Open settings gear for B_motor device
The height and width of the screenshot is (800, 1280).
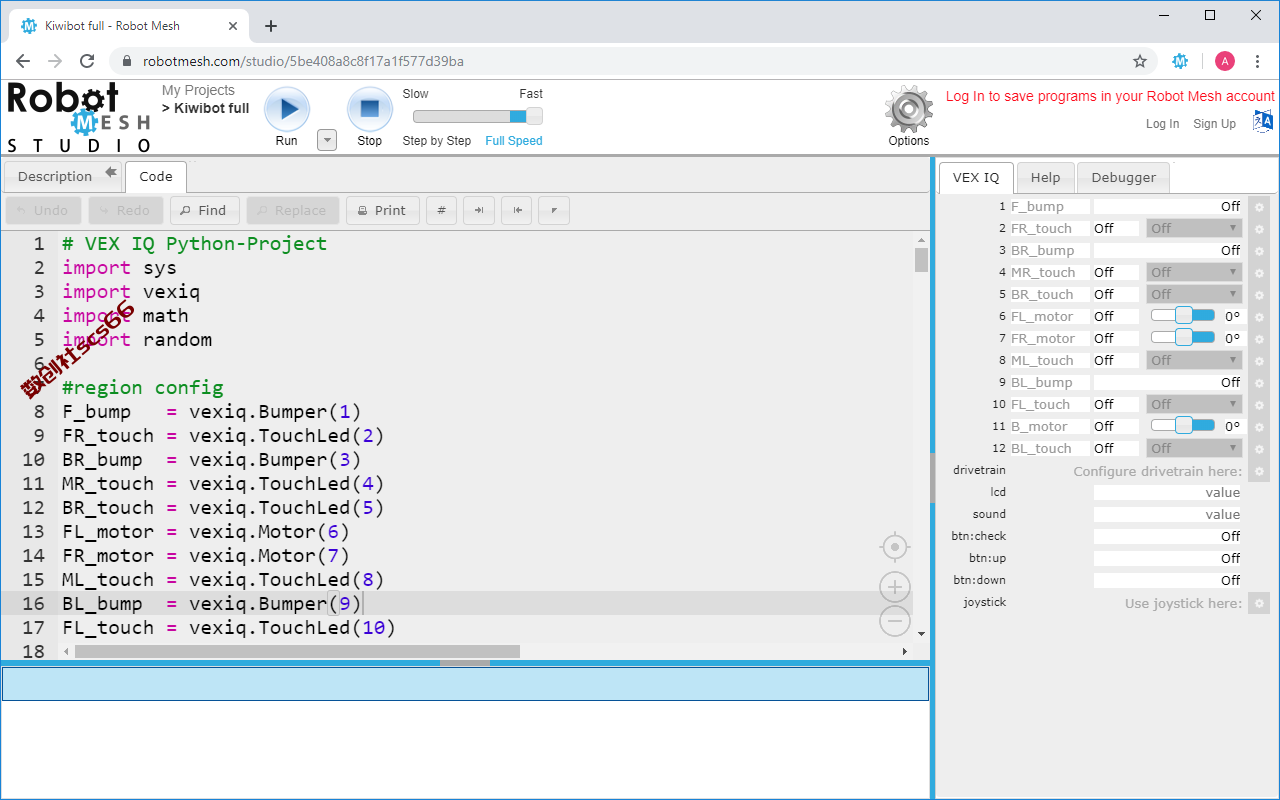1259,427
